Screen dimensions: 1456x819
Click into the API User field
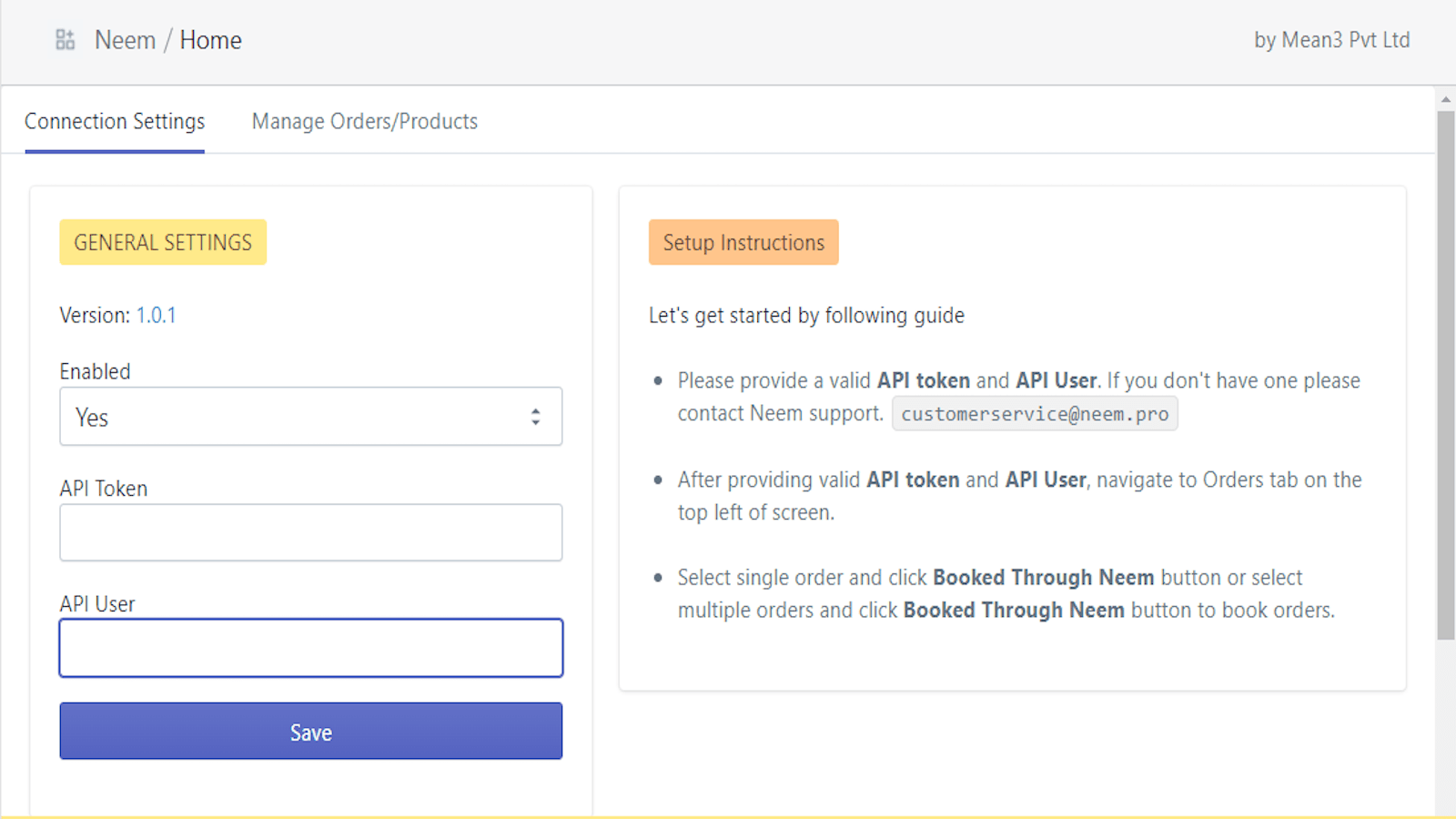coord(310,648)
